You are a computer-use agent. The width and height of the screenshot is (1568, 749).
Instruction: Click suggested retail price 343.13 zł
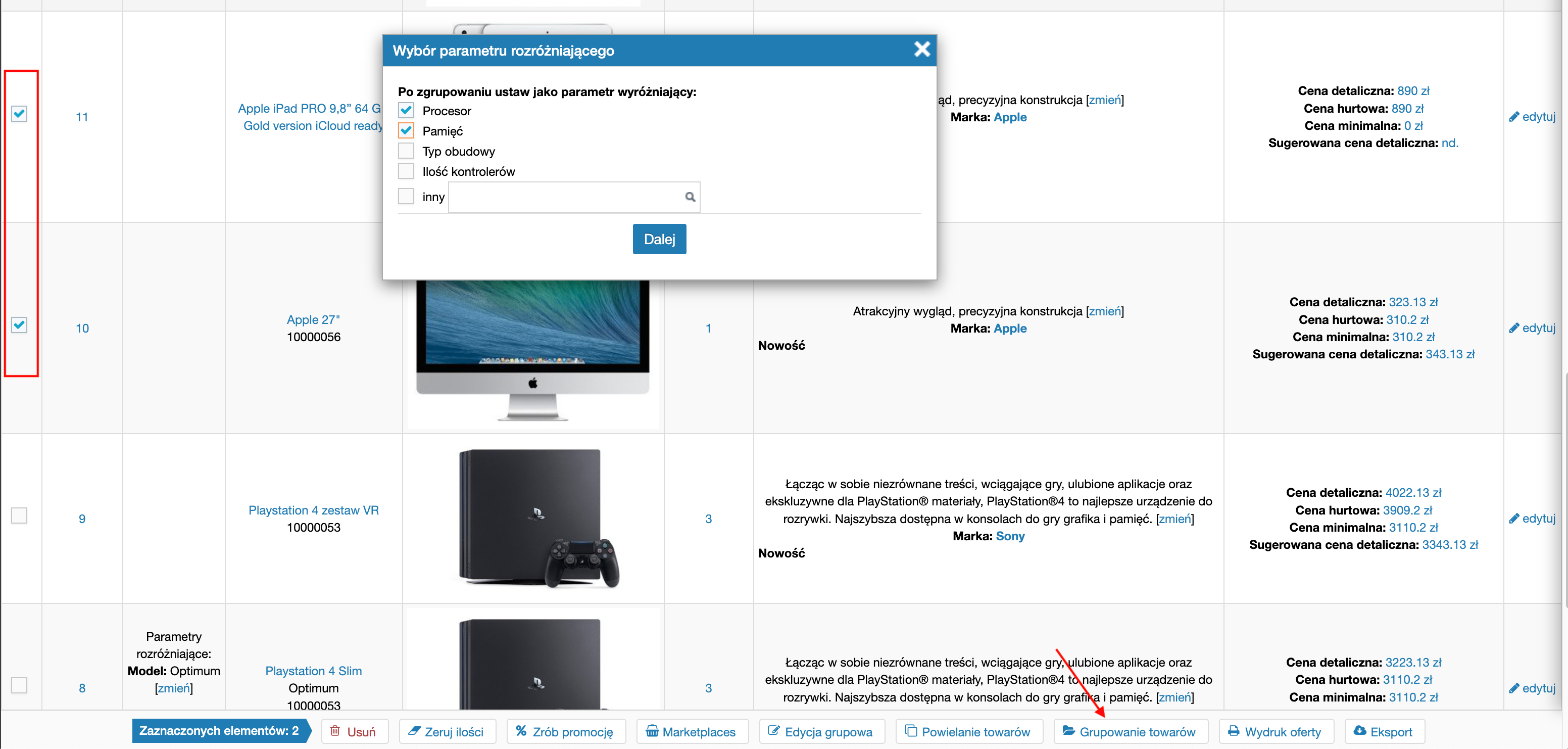click(1450, 354)
